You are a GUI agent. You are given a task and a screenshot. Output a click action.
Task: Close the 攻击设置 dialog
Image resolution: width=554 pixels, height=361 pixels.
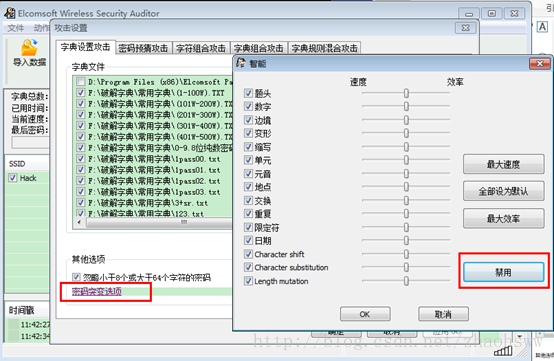tap(466, 28)
